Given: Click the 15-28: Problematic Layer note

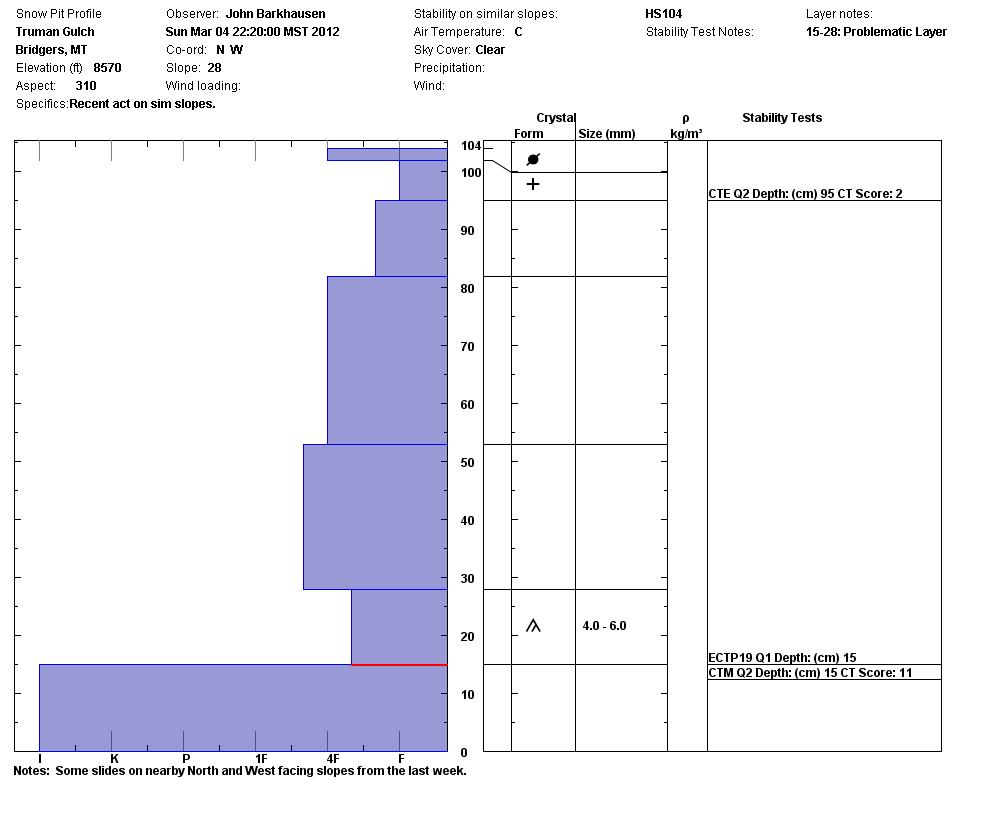Looking at the screenshot, I should pos(876,32).
